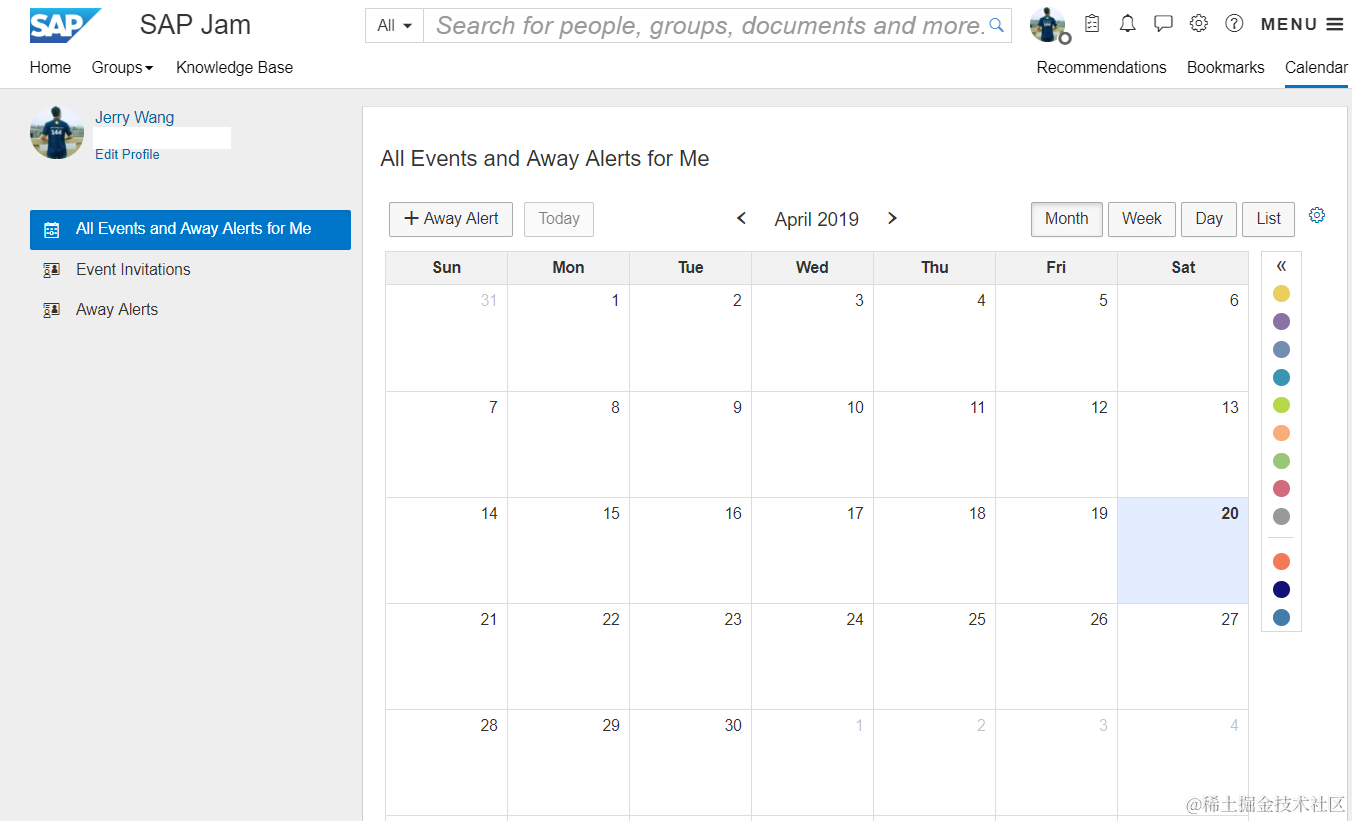Open Bookmarks tab

[1225, 67]
